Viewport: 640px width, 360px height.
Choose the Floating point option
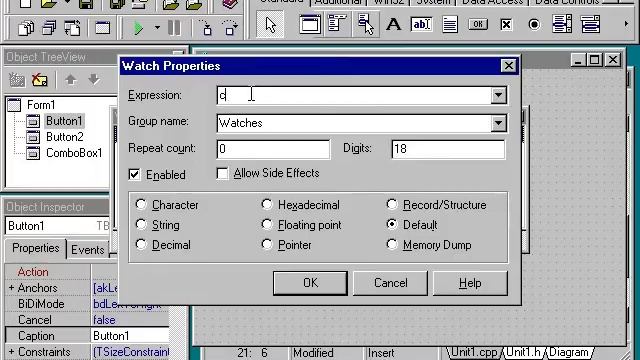click(x=267, y=224)
